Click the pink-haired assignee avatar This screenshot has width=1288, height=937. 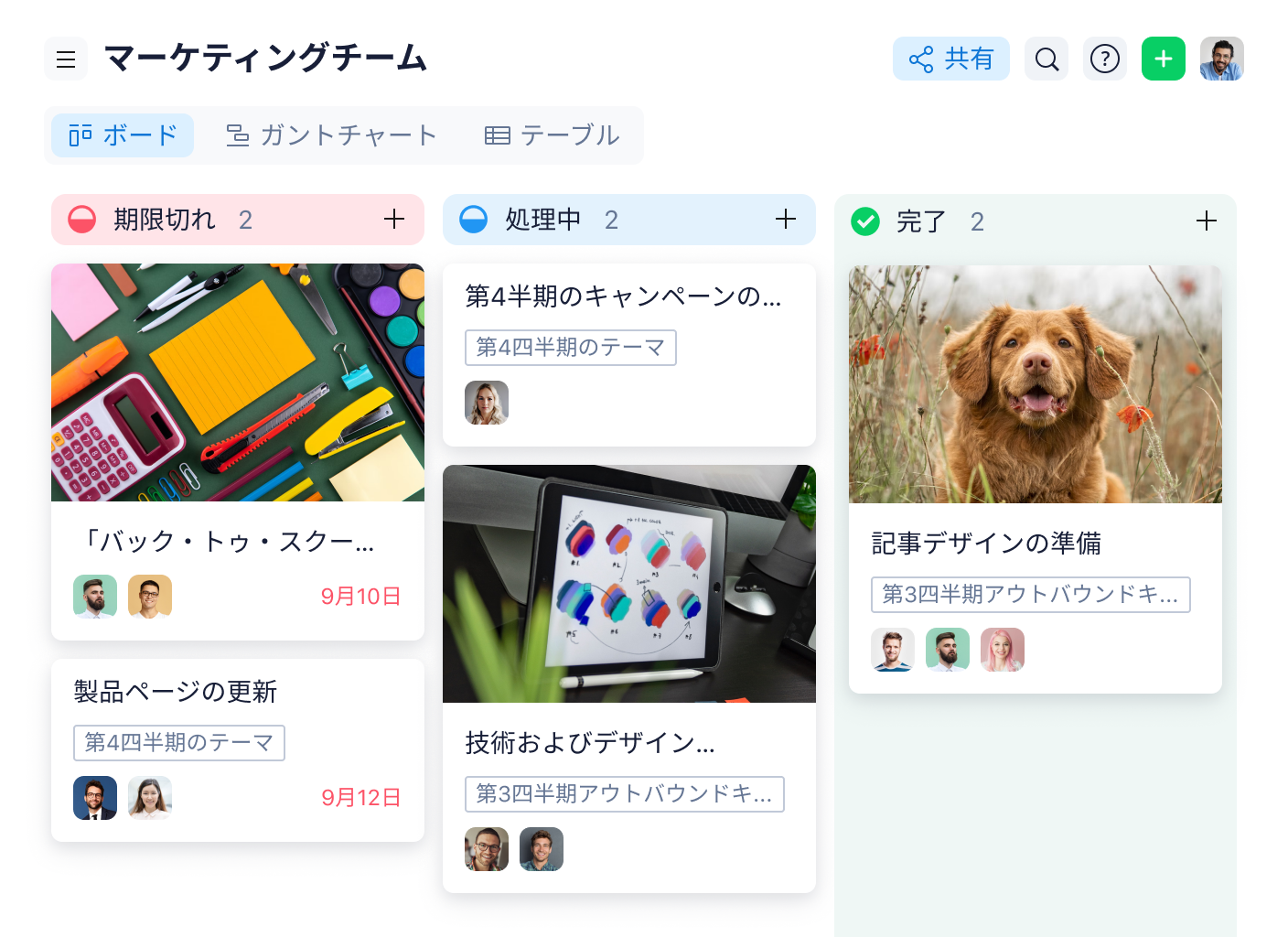(x=1003, y=650)
